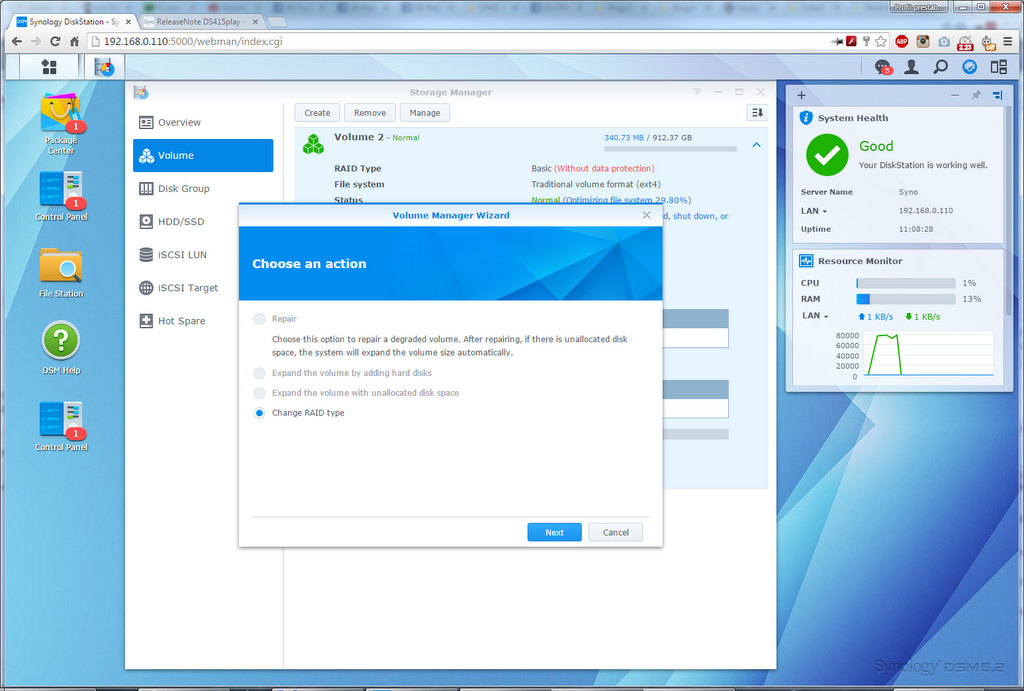Open Storage Manager help question mark

coord(697,92)
